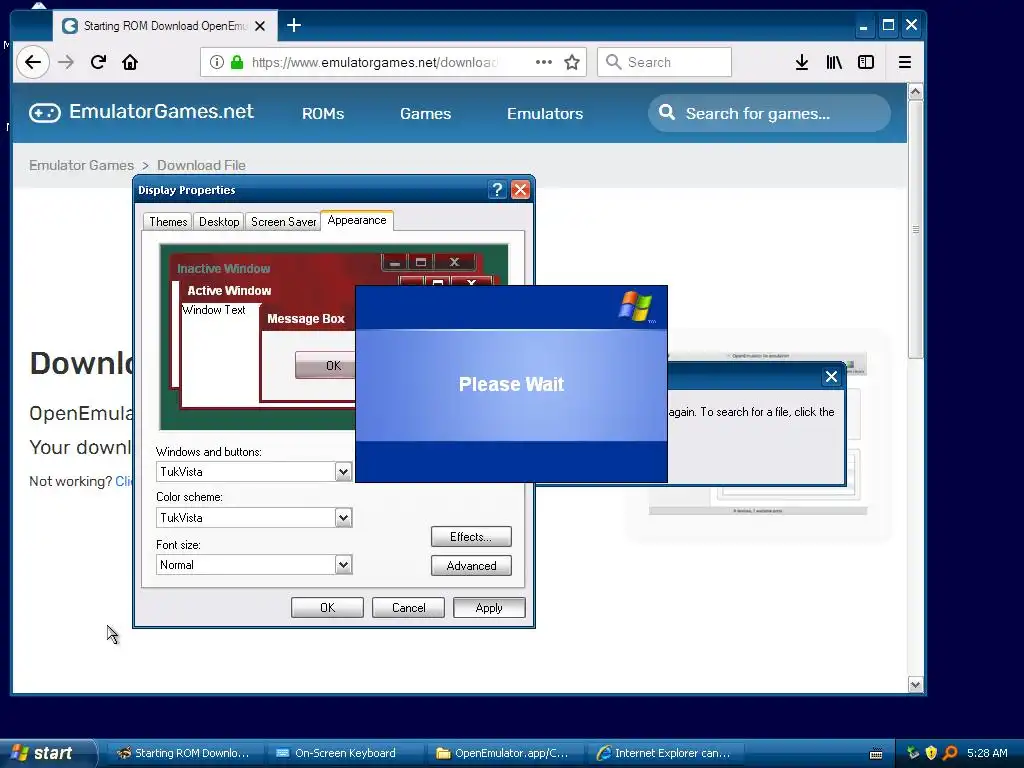Open a new browser tab with plus

(294, 25)
